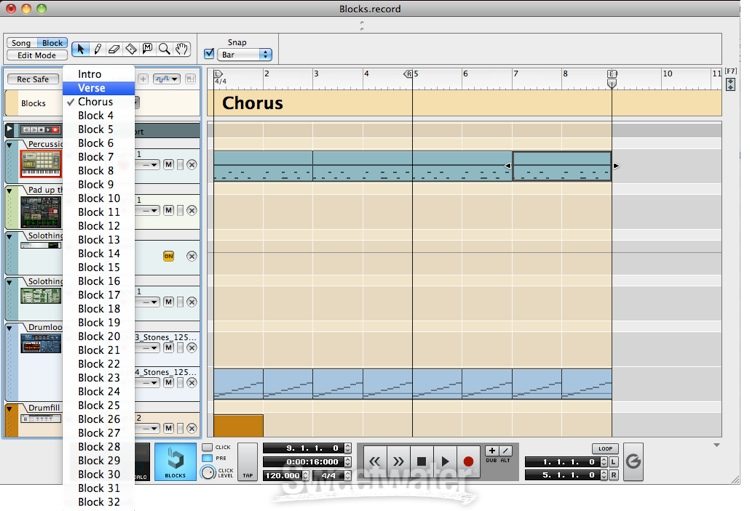The image size is (750, 511).
Task: Enable the Loop button
Action: click(x=604, y=449)
